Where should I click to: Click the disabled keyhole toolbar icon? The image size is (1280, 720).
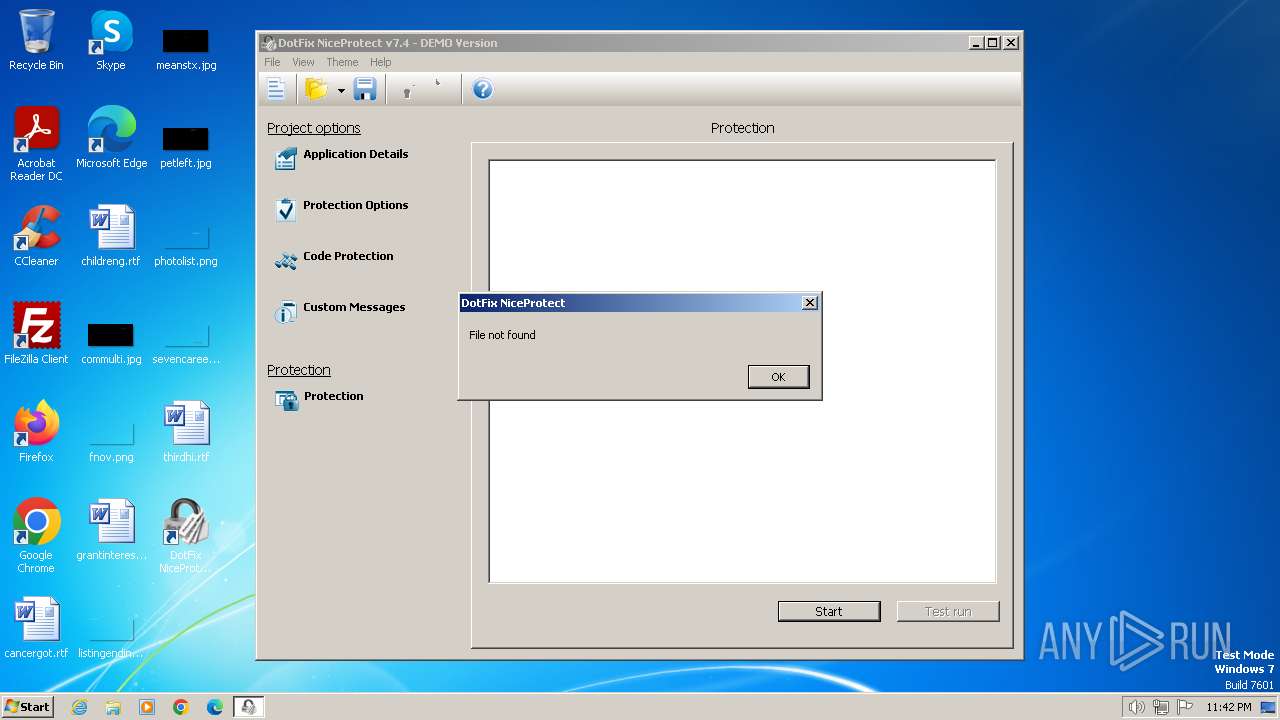[408, 91]
